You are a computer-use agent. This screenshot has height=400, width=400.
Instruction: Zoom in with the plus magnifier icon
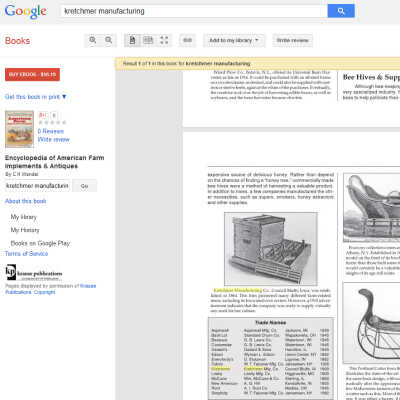tap(93, 40)
